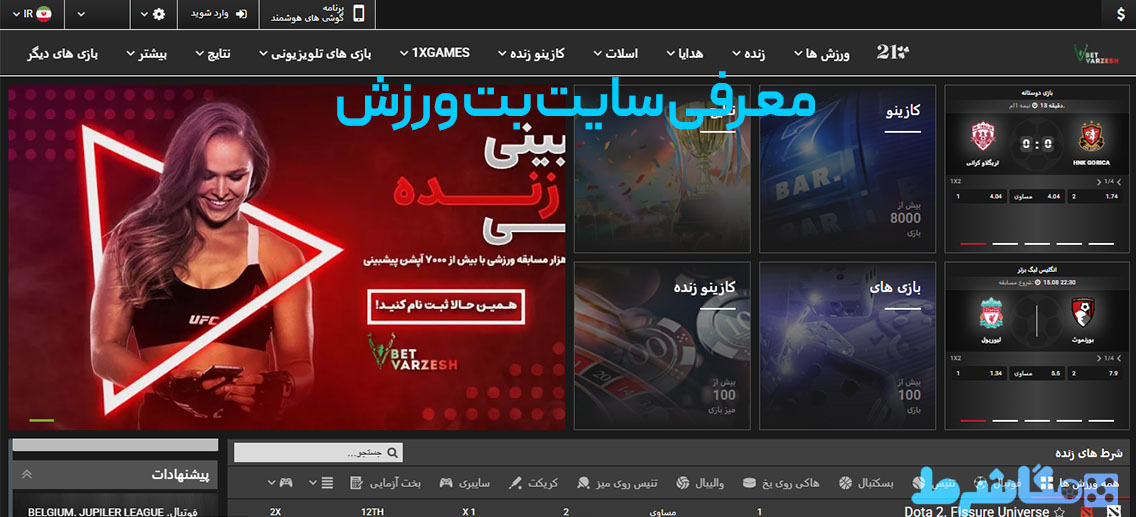The image size is (1136, 517).
Task: Click first red indicator in friendly match carousel
Action: [x=972, y=243]
